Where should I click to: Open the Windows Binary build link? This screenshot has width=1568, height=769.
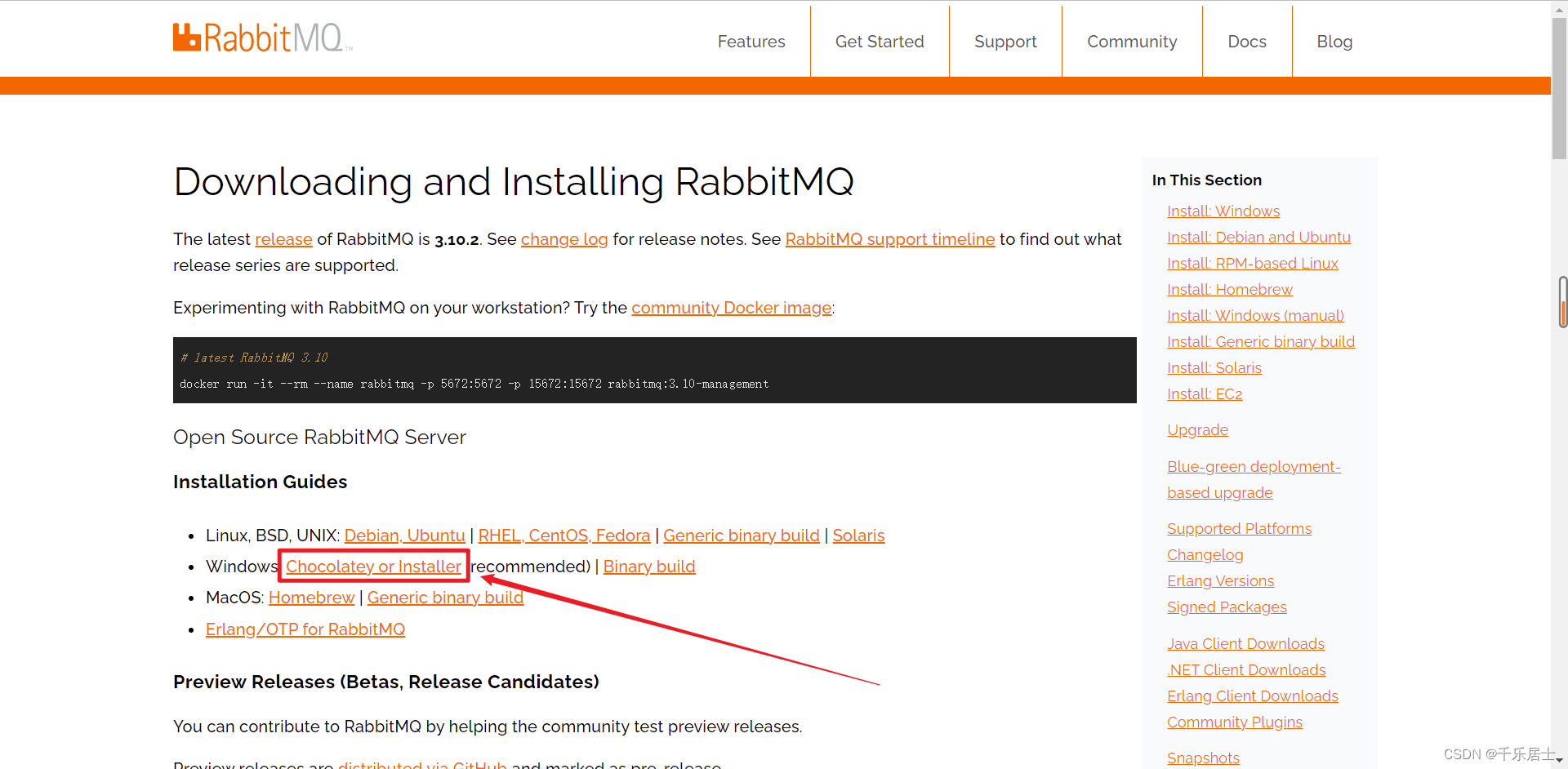[x=649, y=567]
